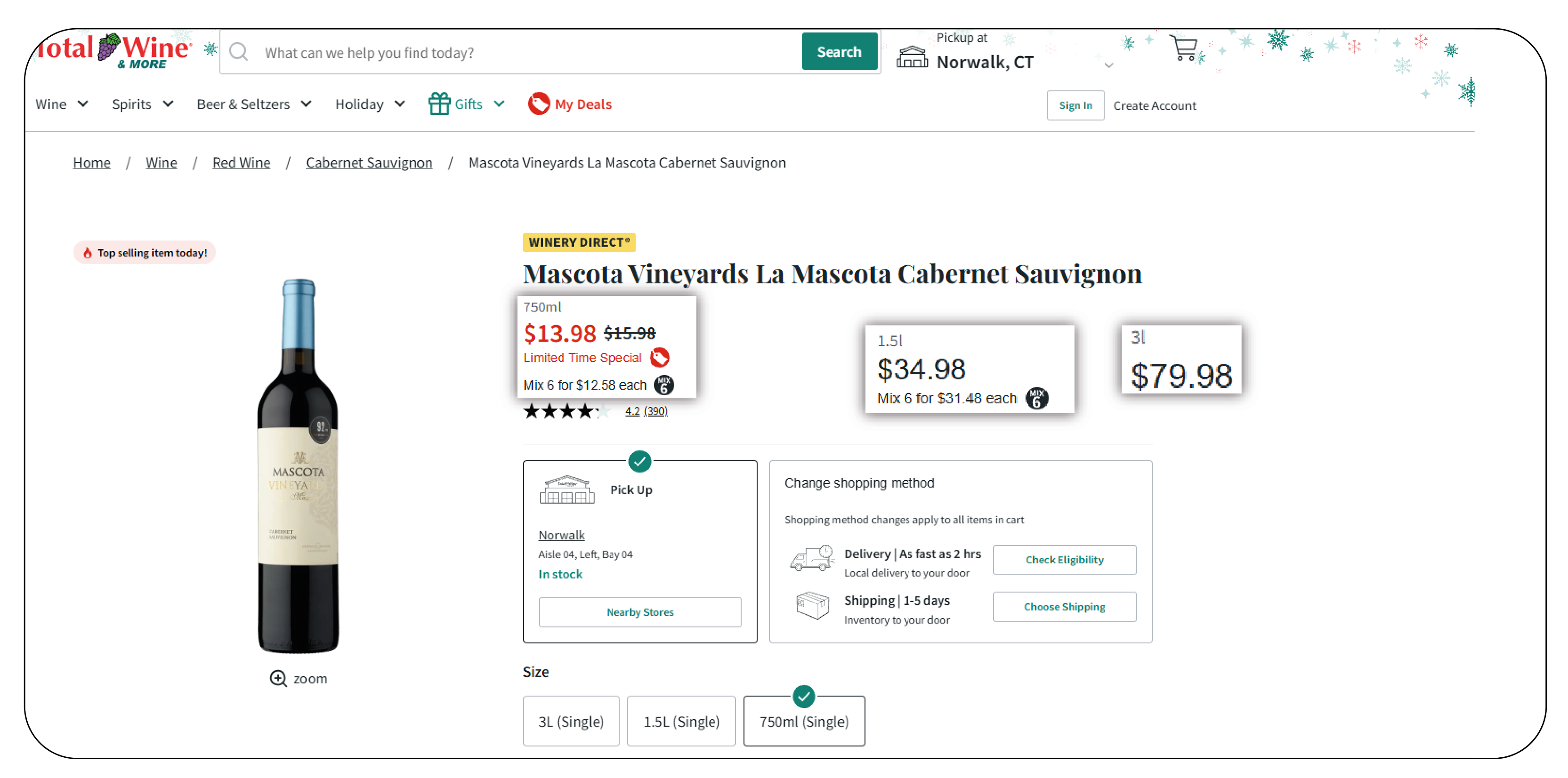The height and width of the screenshot is (778, 1568).
Task: Click the WINERY DIRECT badge
Action: 579,243
